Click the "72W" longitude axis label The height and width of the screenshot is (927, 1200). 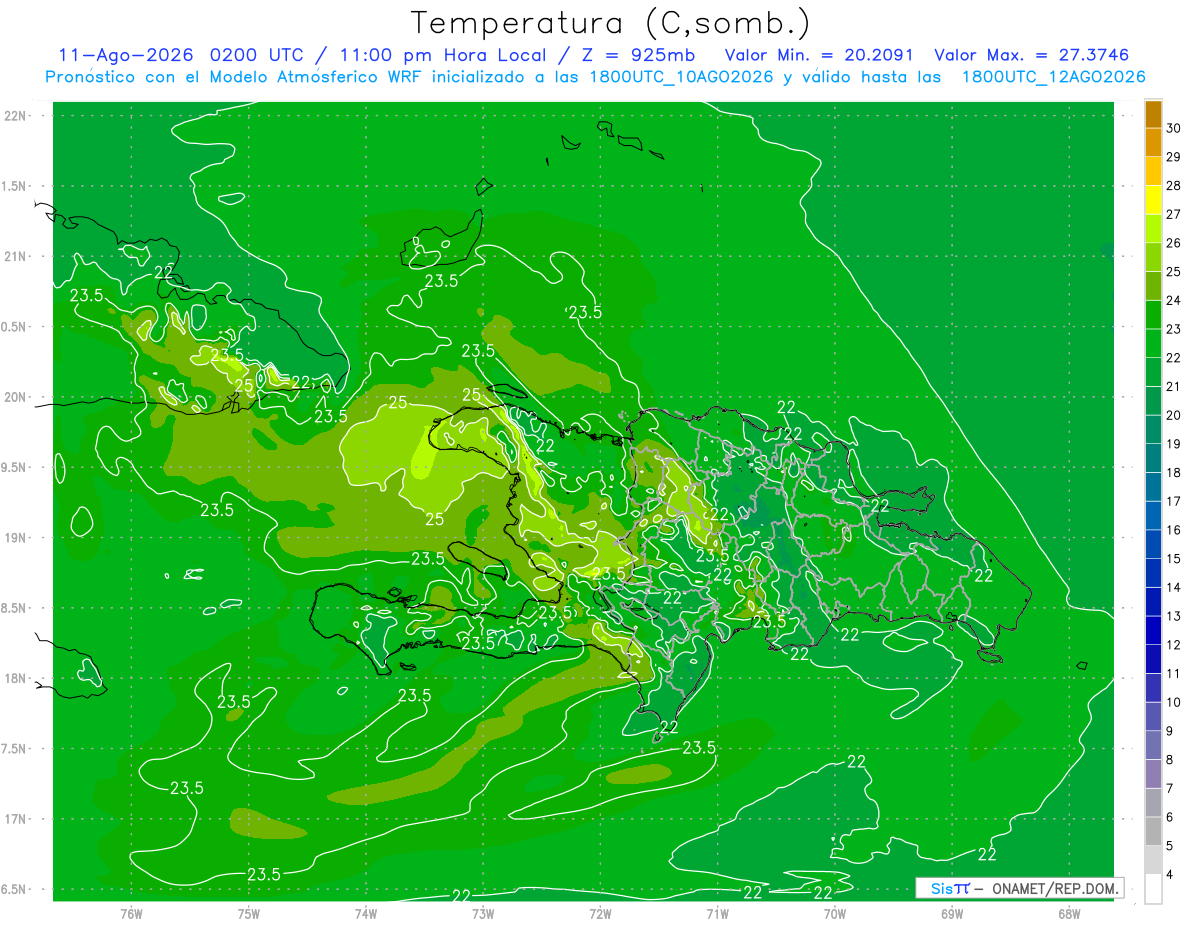point(600,914)
